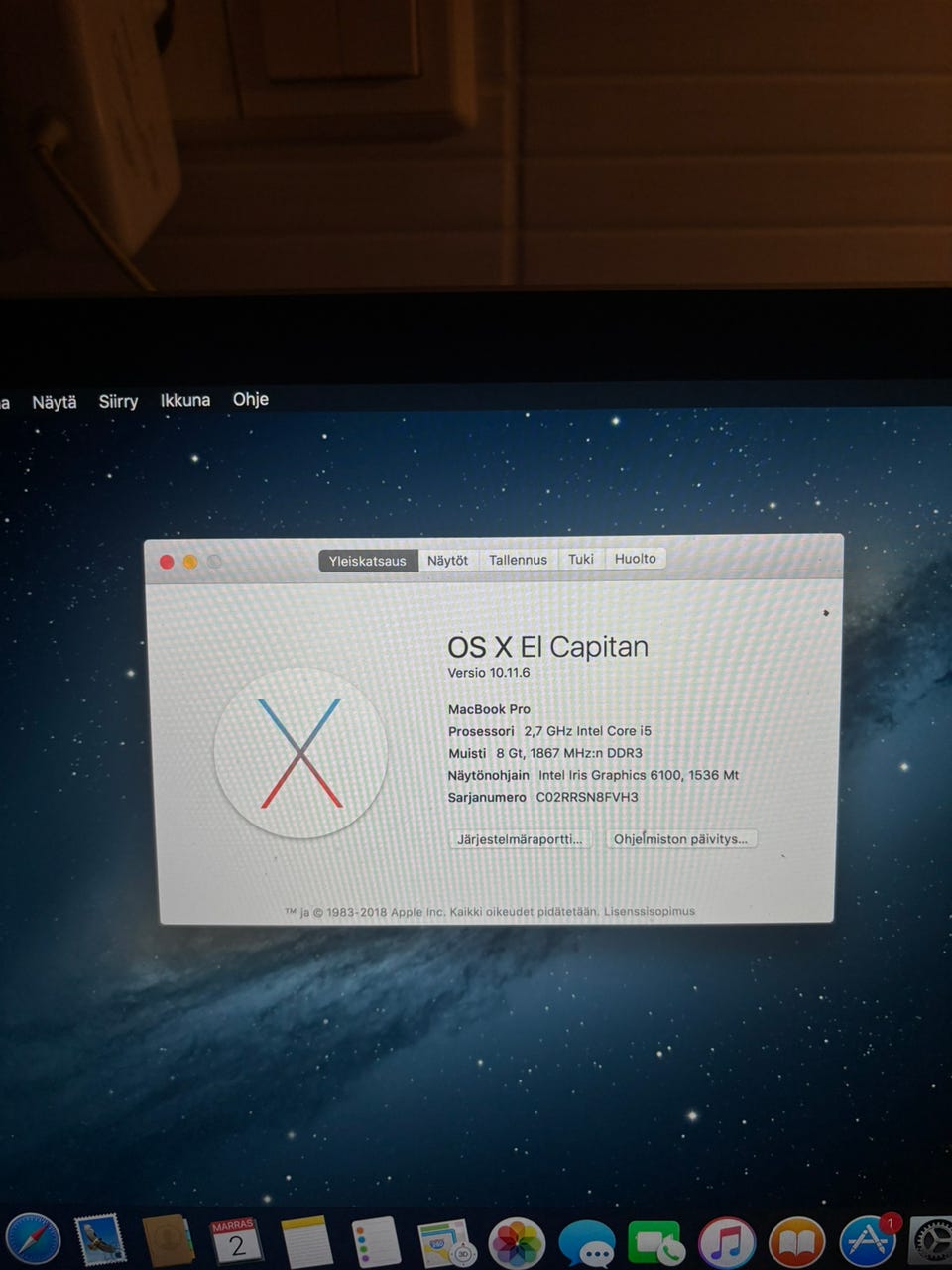Select serial number C02RRSN8FVH3
Screen dimensions: 952x1270
coord(587,797)
